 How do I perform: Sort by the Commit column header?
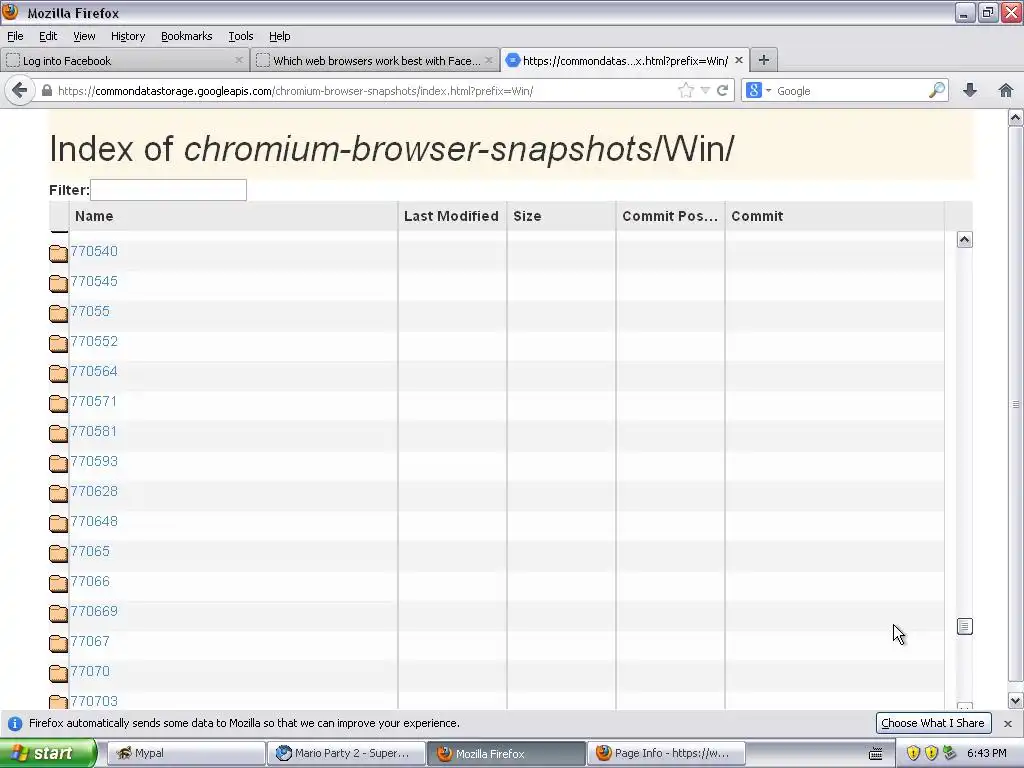[834, 216]
